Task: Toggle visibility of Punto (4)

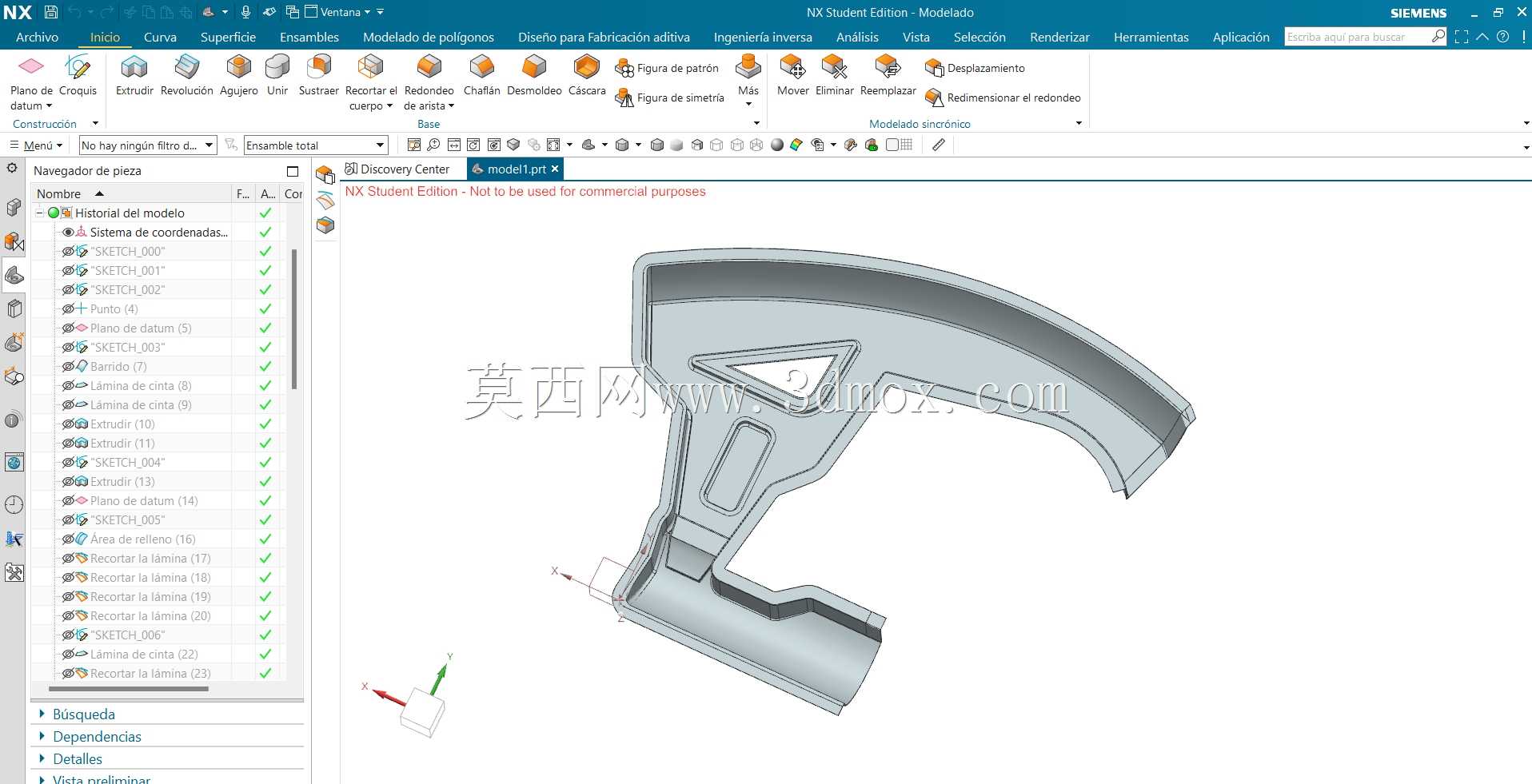Action: click(x=68, y=308)
